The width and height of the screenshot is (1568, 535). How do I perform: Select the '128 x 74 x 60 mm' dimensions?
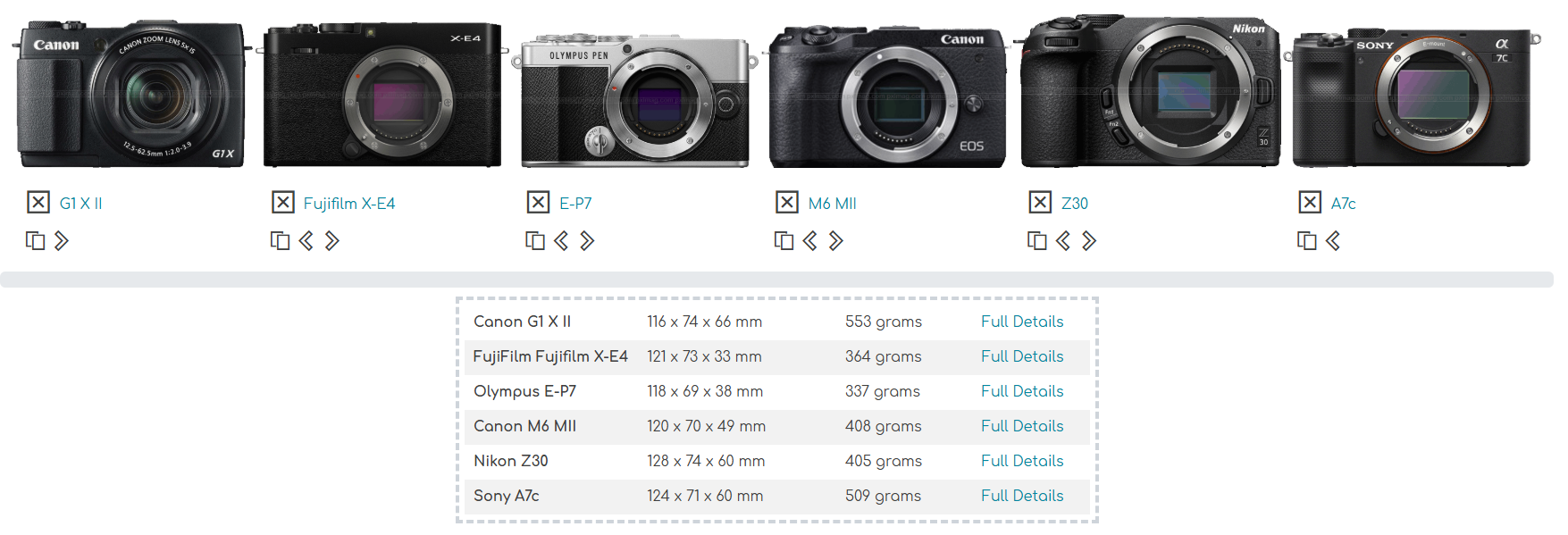[706, 461]
